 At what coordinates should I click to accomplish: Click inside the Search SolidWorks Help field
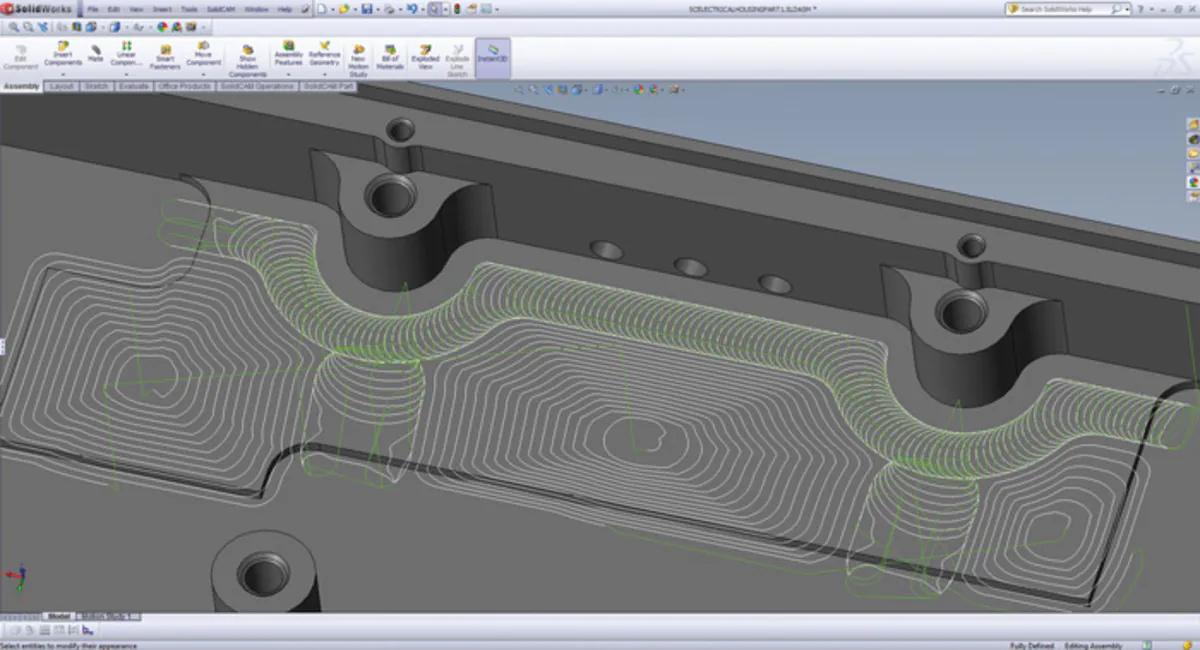1060,6
